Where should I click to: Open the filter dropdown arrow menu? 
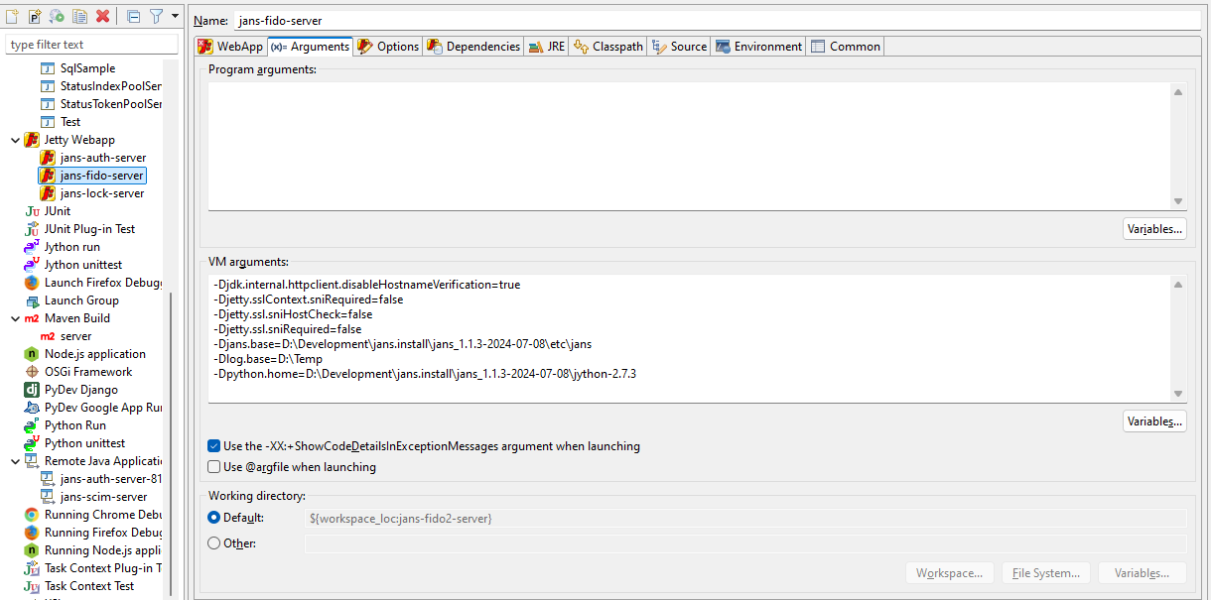click(x=175, y=16)
